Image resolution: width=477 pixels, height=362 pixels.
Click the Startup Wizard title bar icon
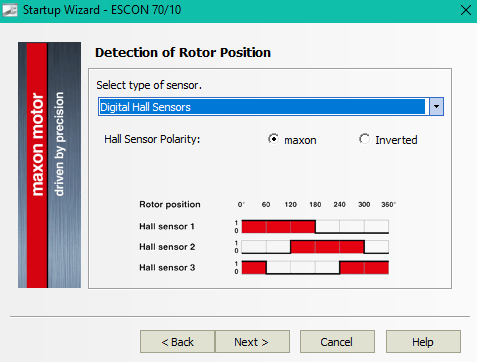click(9, 10)
